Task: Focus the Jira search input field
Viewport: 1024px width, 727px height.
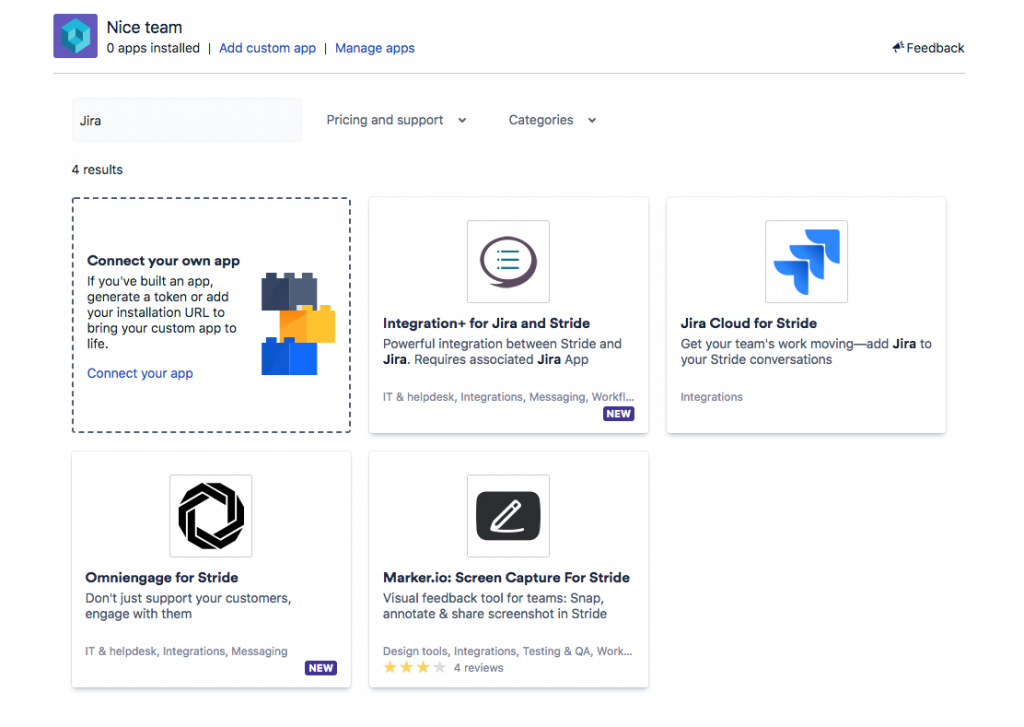Action: [x=187, y=120]
